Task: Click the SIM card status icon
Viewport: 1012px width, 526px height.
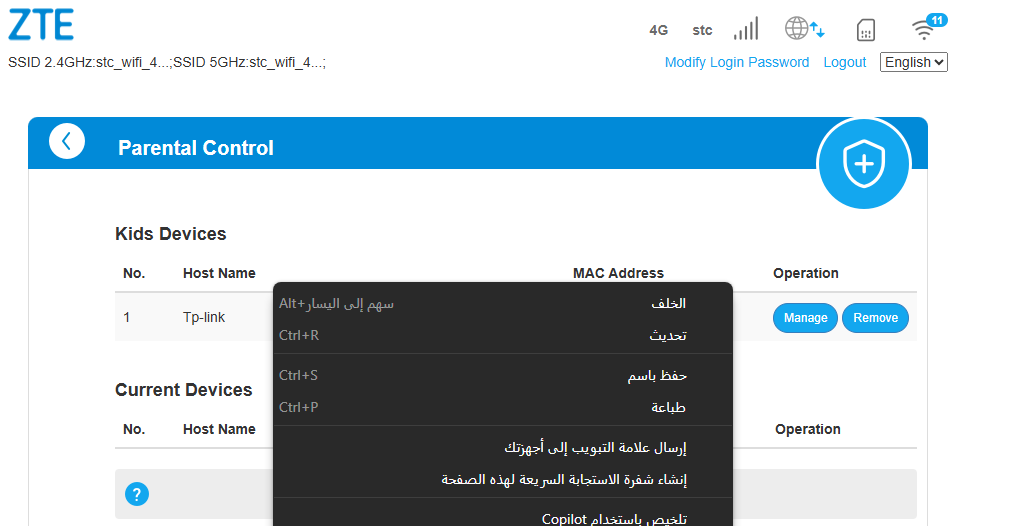Action: pos(866,30)
